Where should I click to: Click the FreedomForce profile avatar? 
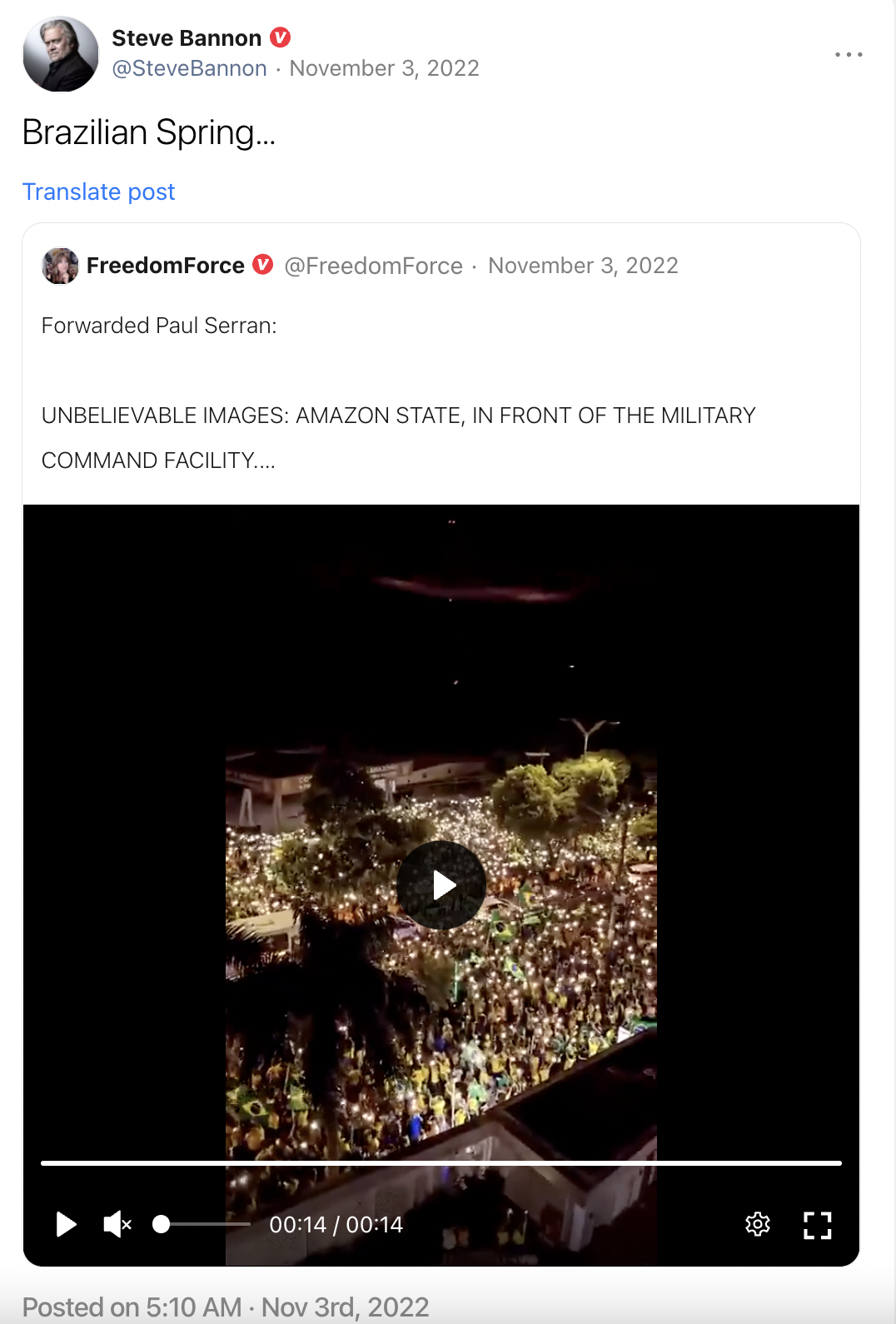click(60, 266)
